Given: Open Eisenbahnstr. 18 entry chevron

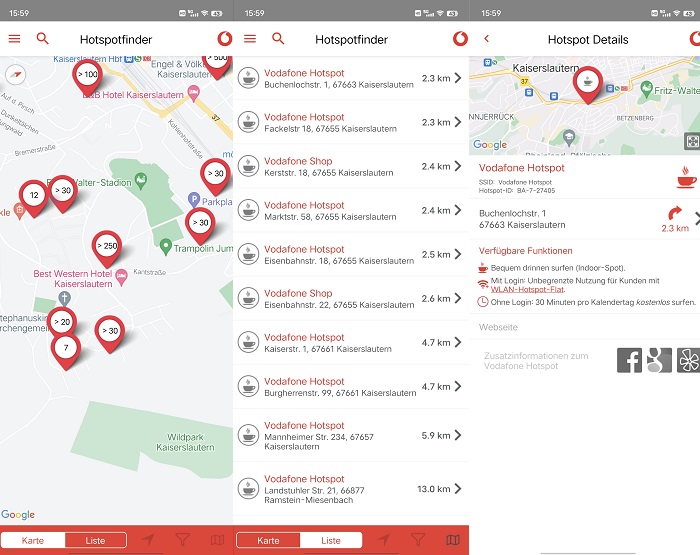Looking at the screenshot, I should coord(458,254).
